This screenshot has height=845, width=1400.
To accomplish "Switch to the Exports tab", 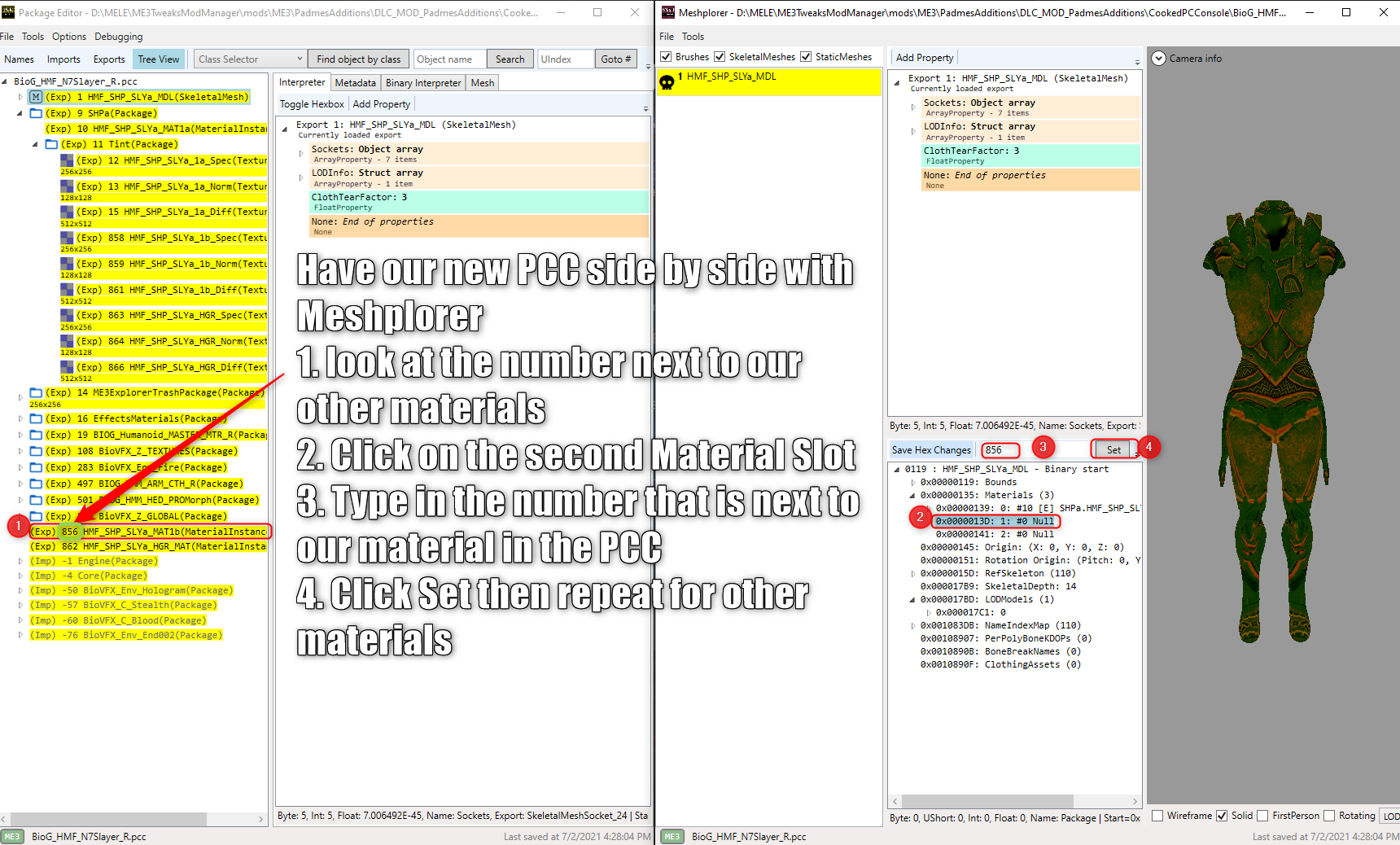I will click(109, 59).
